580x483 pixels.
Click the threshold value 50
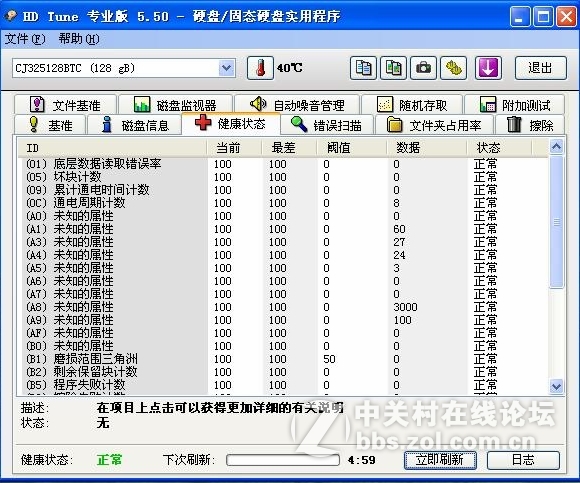(329, 359)
